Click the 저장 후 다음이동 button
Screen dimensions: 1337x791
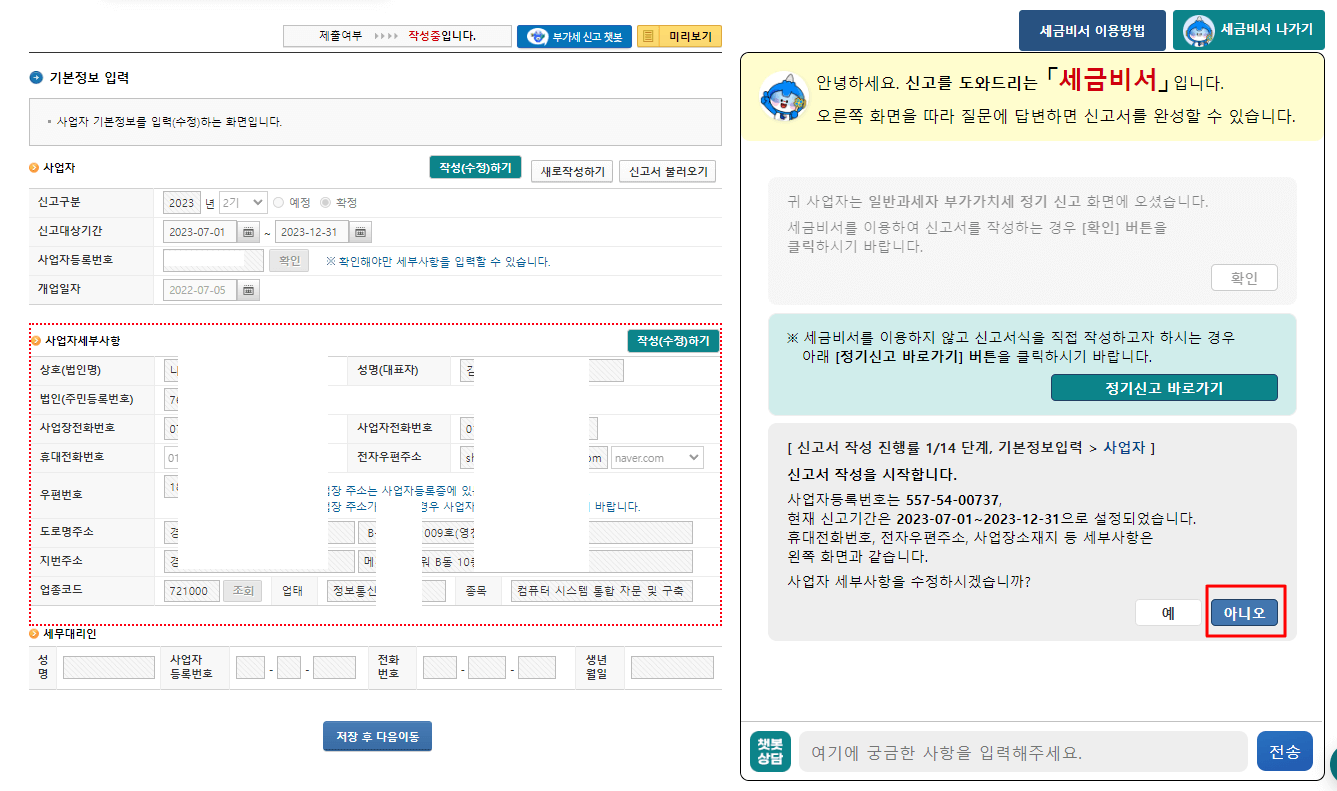pyautogui.click(x=377, y=735)
